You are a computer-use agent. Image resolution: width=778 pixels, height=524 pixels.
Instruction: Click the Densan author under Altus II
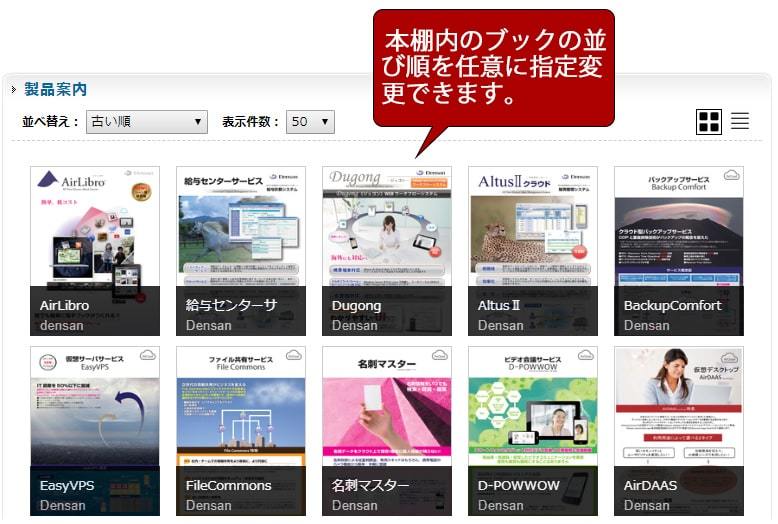[x=500, y=326]
